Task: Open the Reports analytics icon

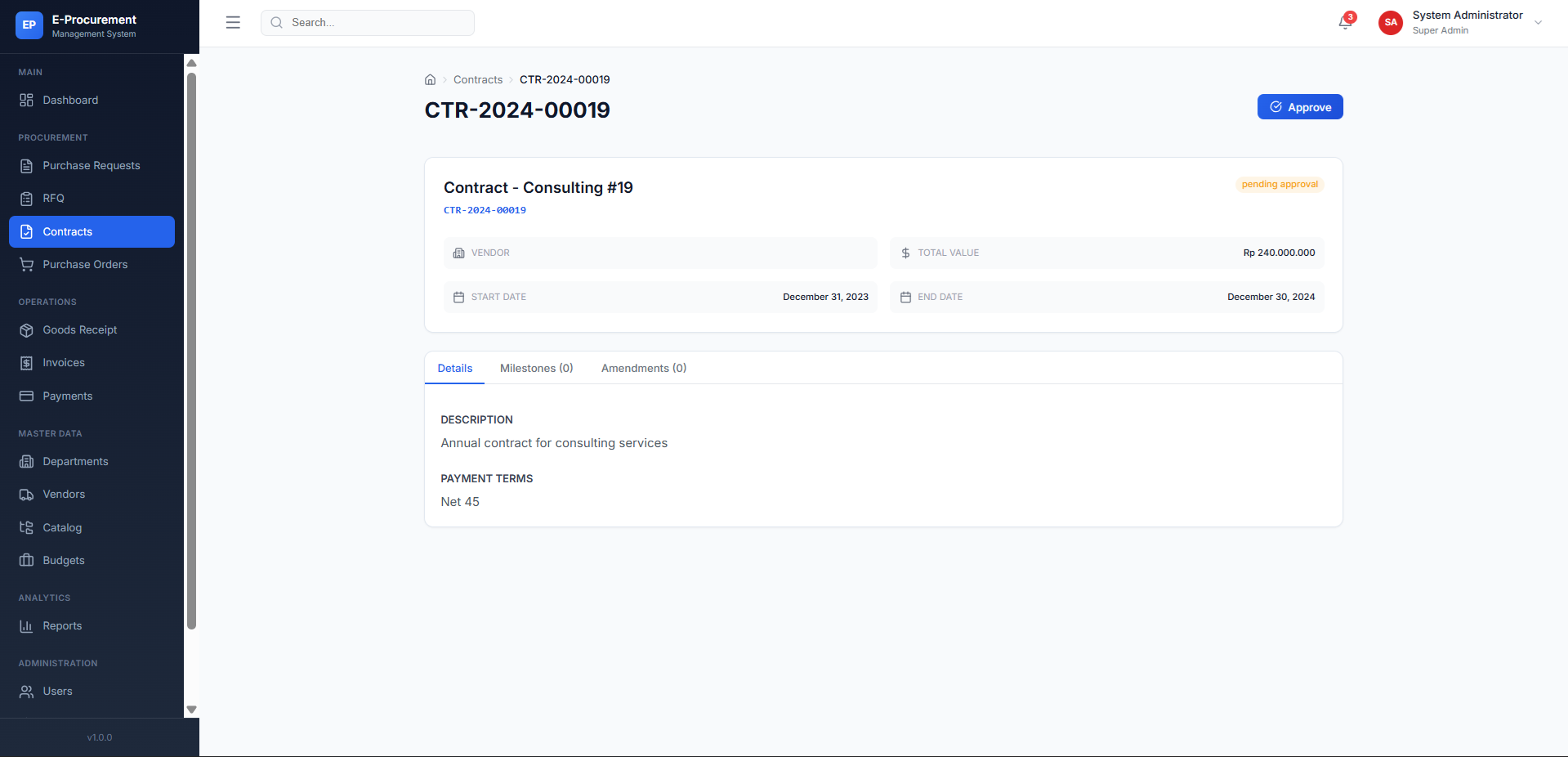Action: click(27, 625)
